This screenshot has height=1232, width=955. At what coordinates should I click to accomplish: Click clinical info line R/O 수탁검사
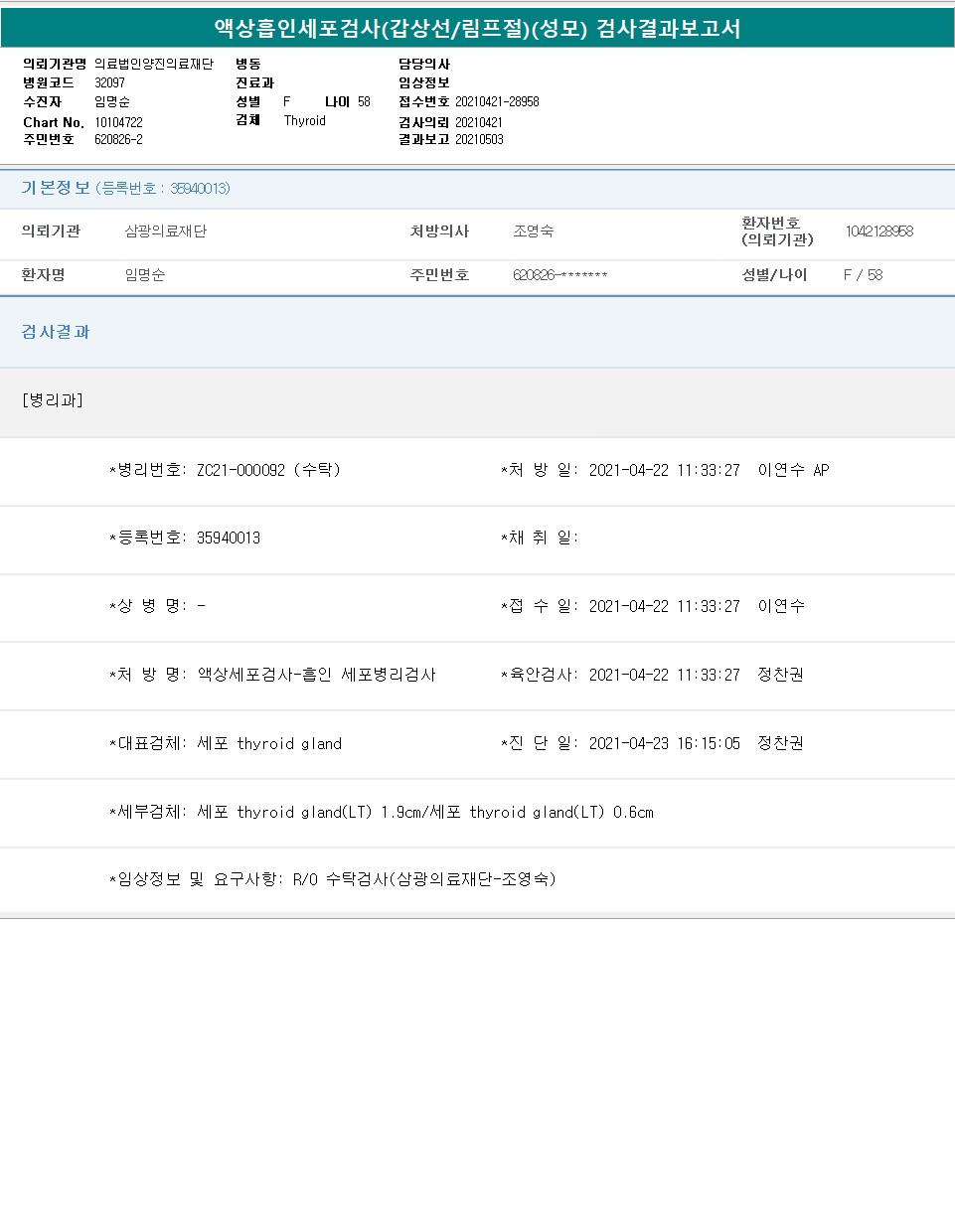tap(333, 879)
